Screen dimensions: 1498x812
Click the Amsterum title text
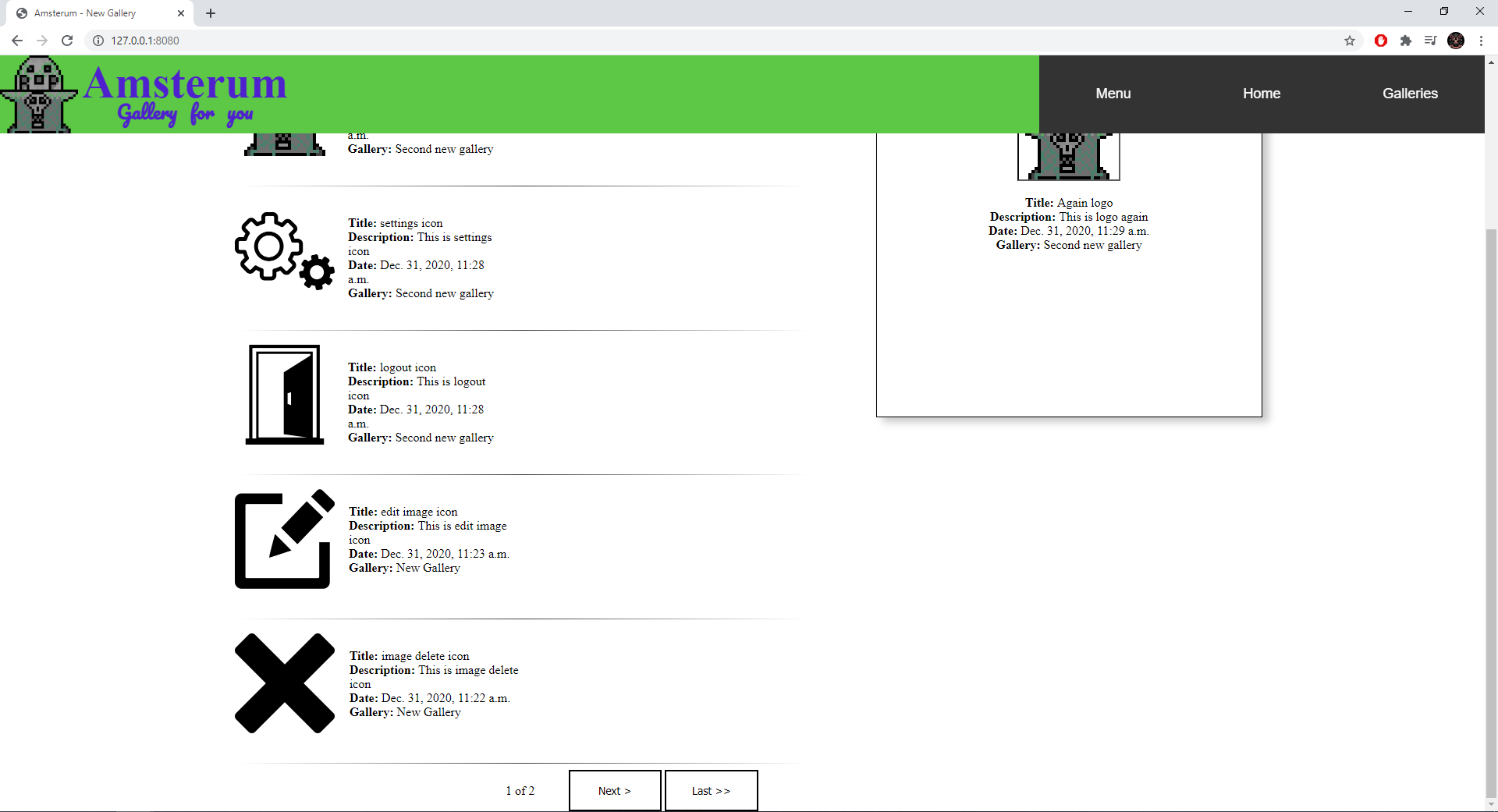click(186, 83)
